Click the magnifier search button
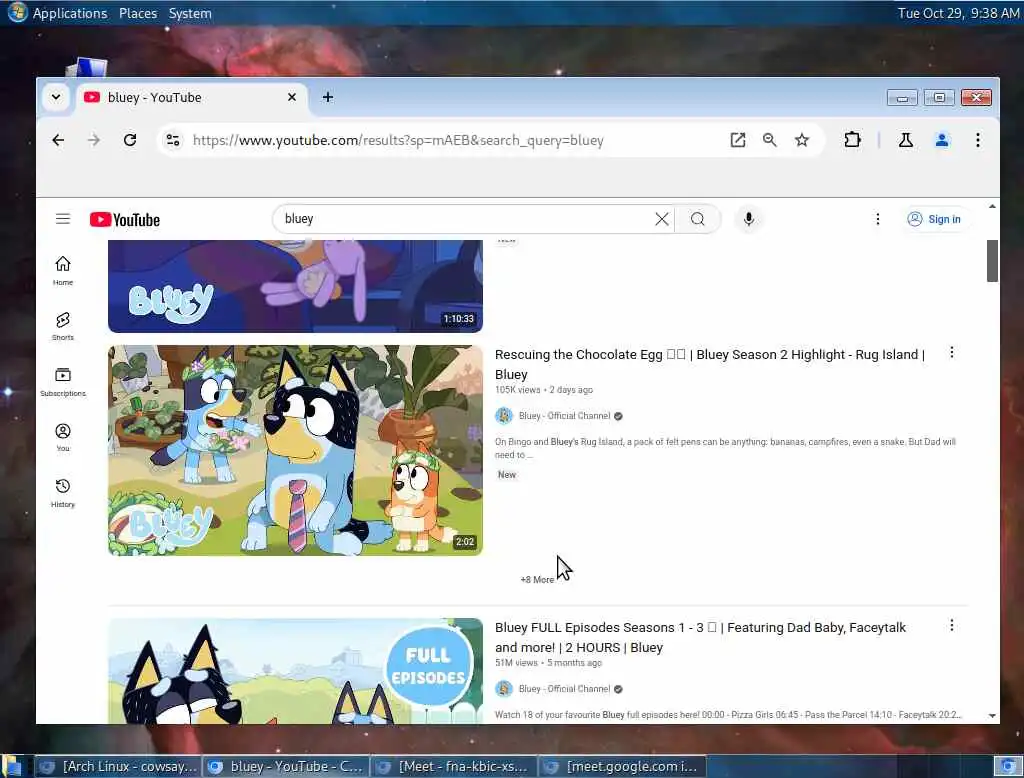 (697, 219)
